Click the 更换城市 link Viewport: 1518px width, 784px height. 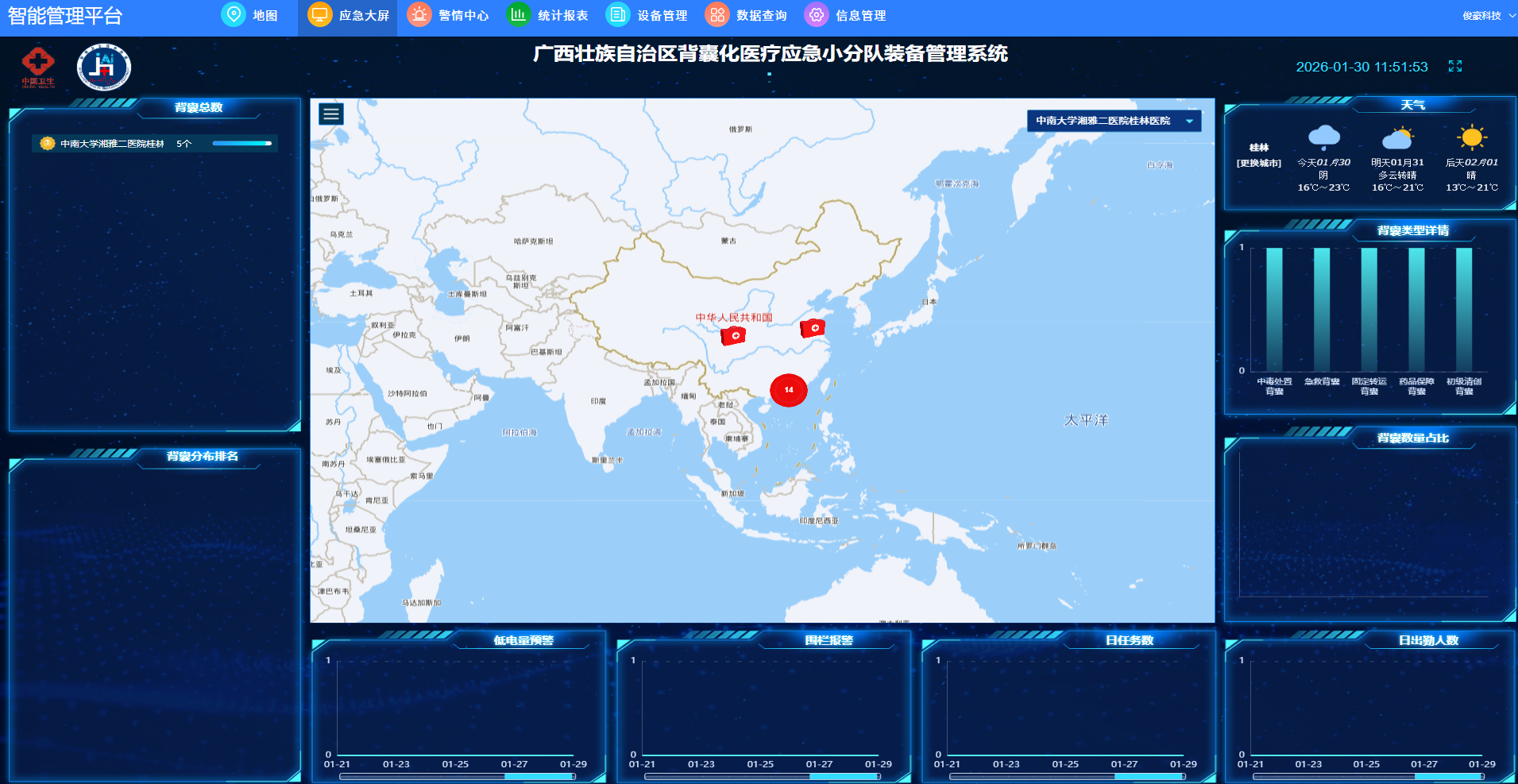1259,163
